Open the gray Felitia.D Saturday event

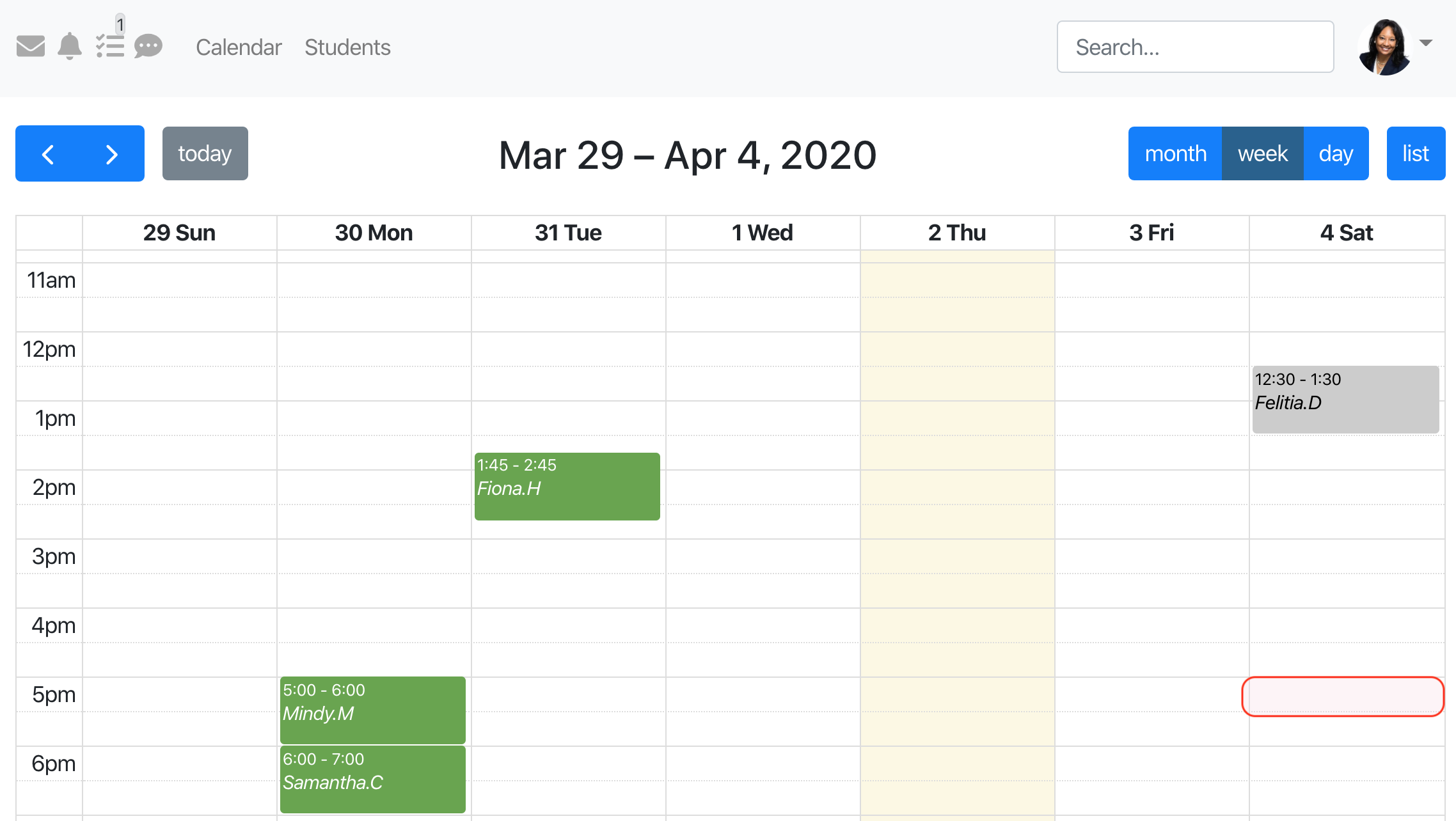[x=1345, y=400]
